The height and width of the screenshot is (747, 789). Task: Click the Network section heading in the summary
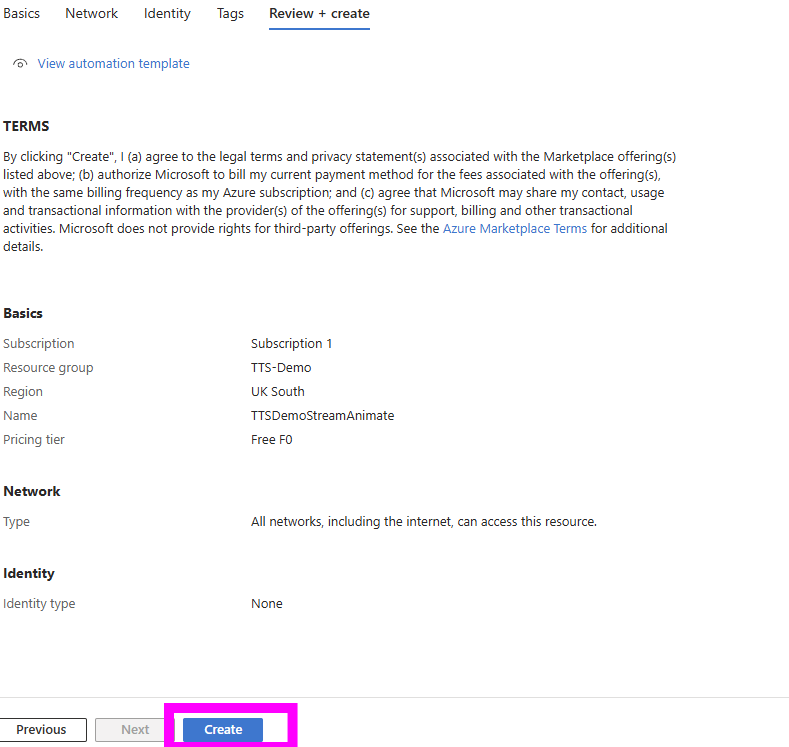point(32,491)
